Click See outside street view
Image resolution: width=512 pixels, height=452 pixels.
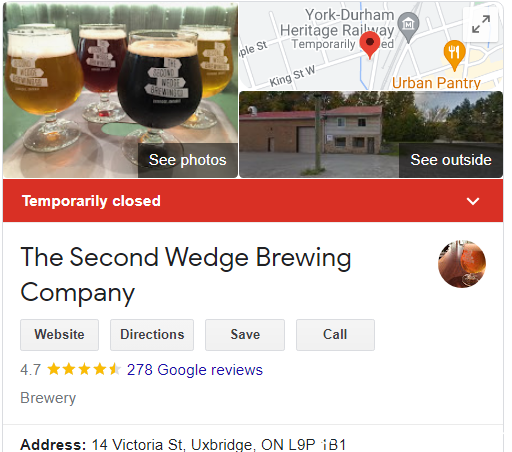(x=451, y=160)
